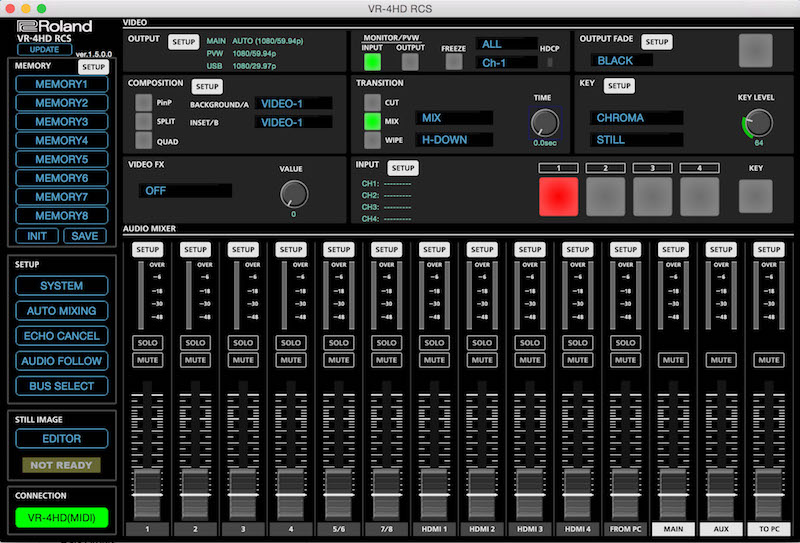The height and width of the screenshot is (543, 800).
Task: Select video input 1 red pad
Action: (559, 196)
